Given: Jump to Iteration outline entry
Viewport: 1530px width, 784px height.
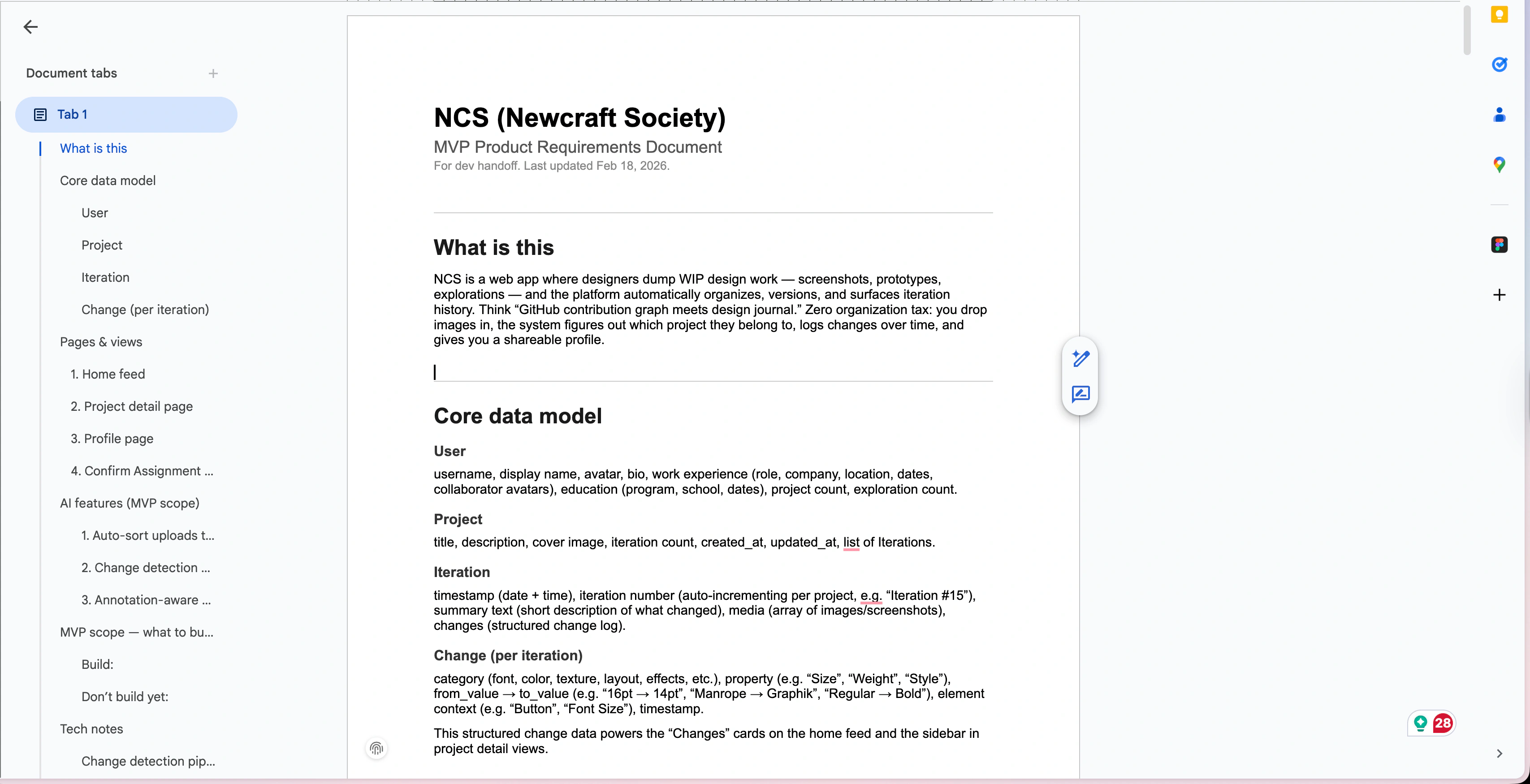Looking at the screenshot, I should coord(105,277).
